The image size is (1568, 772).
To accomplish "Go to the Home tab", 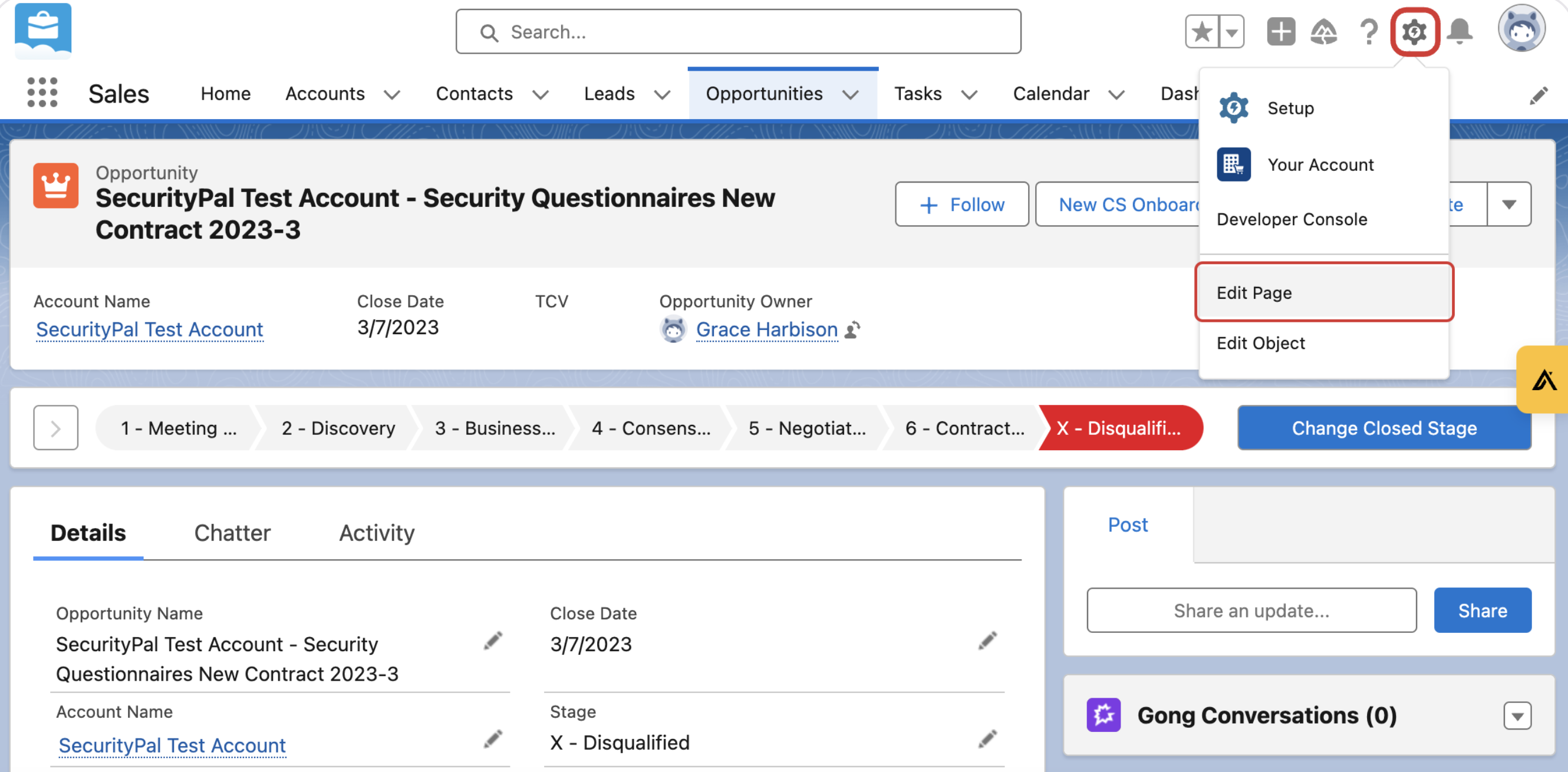I will tap(225, 94).
